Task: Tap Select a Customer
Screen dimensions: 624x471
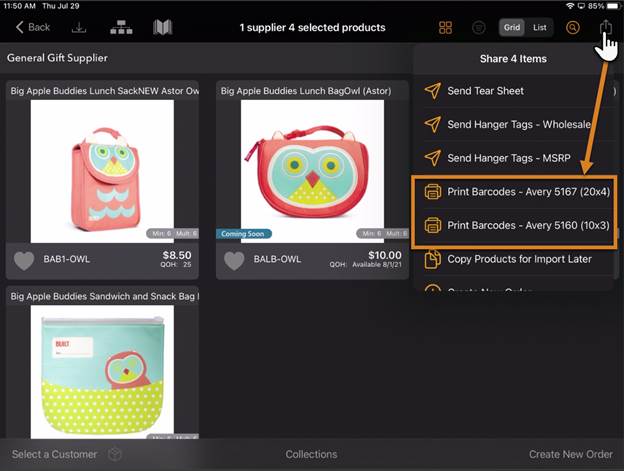Action: coord(55,454)
